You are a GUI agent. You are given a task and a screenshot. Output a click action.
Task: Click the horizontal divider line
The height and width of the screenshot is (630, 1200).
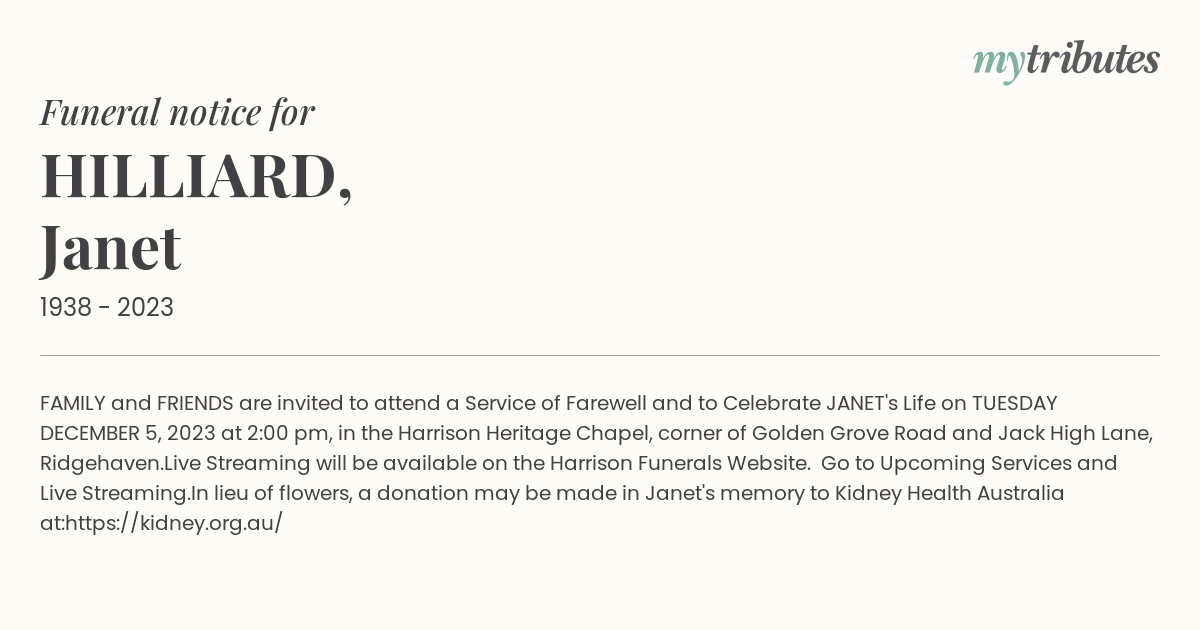click(600, 355)
